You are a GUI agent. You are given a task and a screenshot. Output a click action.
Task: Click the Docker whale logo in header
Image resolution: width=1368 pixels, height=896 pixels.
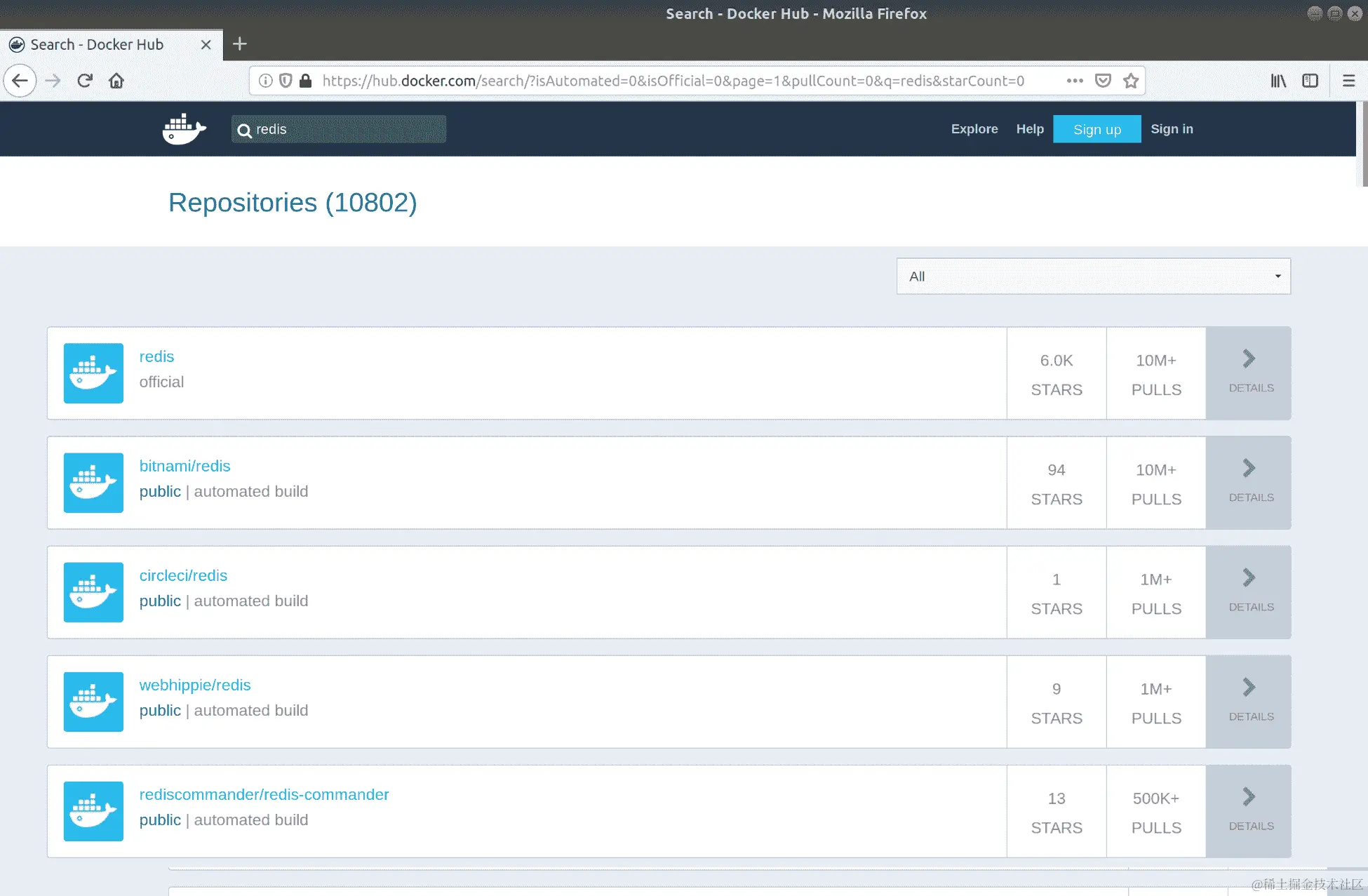pos(184,129)
